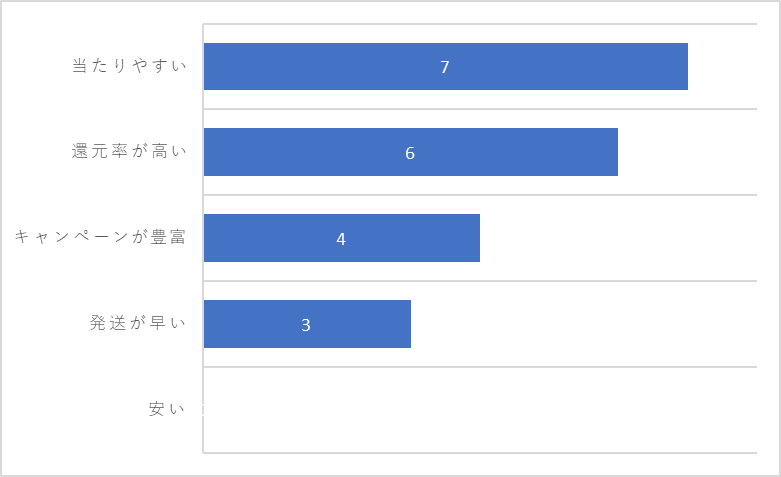Image resolution: width=781 pixels, height=477 pixels.
Task: Select the data label showing 6
Action: pos(410,153)
